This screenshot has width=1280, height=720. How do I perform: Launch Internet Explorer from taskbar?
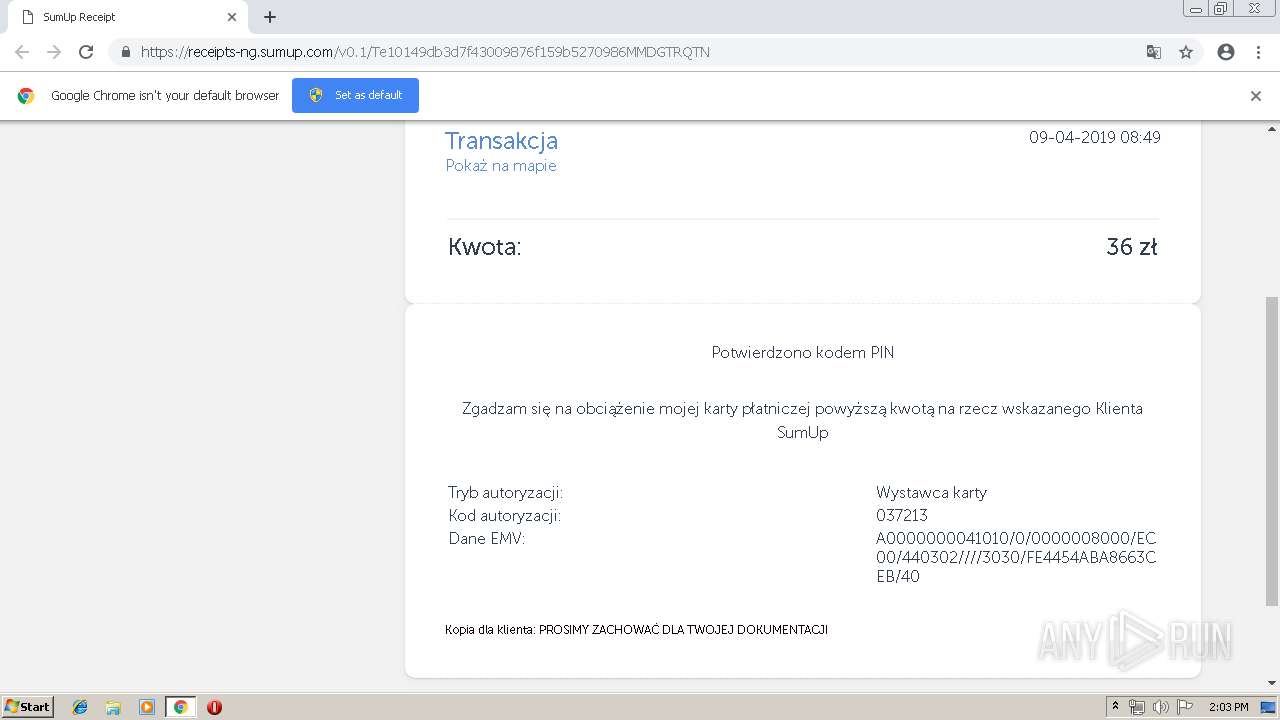(80, 707)
